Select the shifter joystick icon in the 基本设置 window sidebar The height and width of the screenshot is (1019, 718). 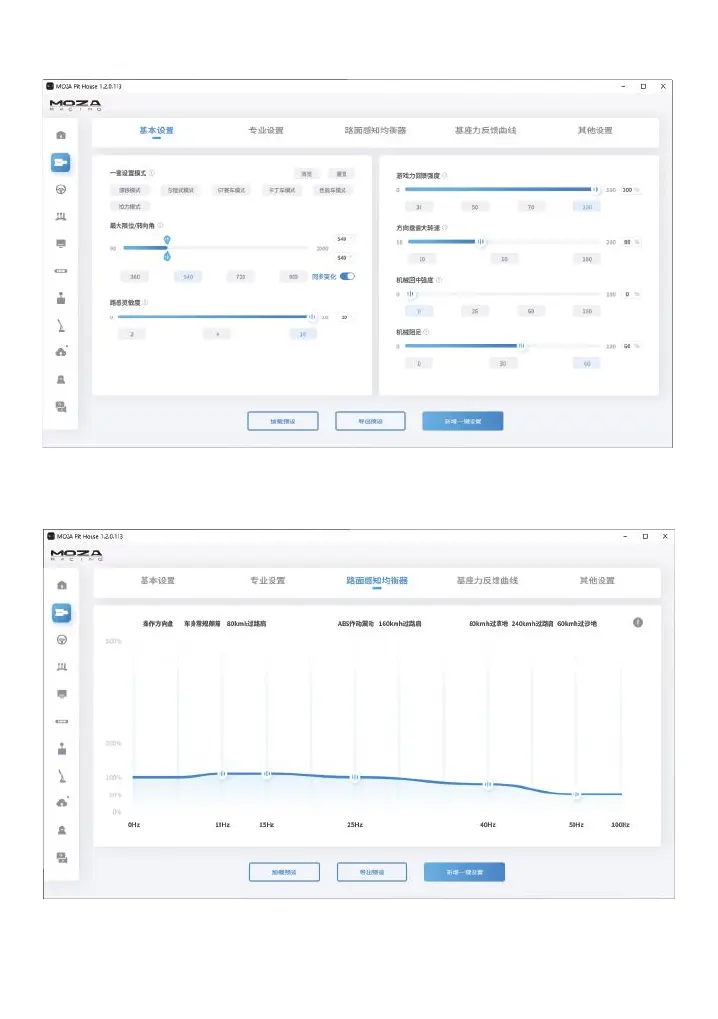pyautogui.click(x=61, y=298)
